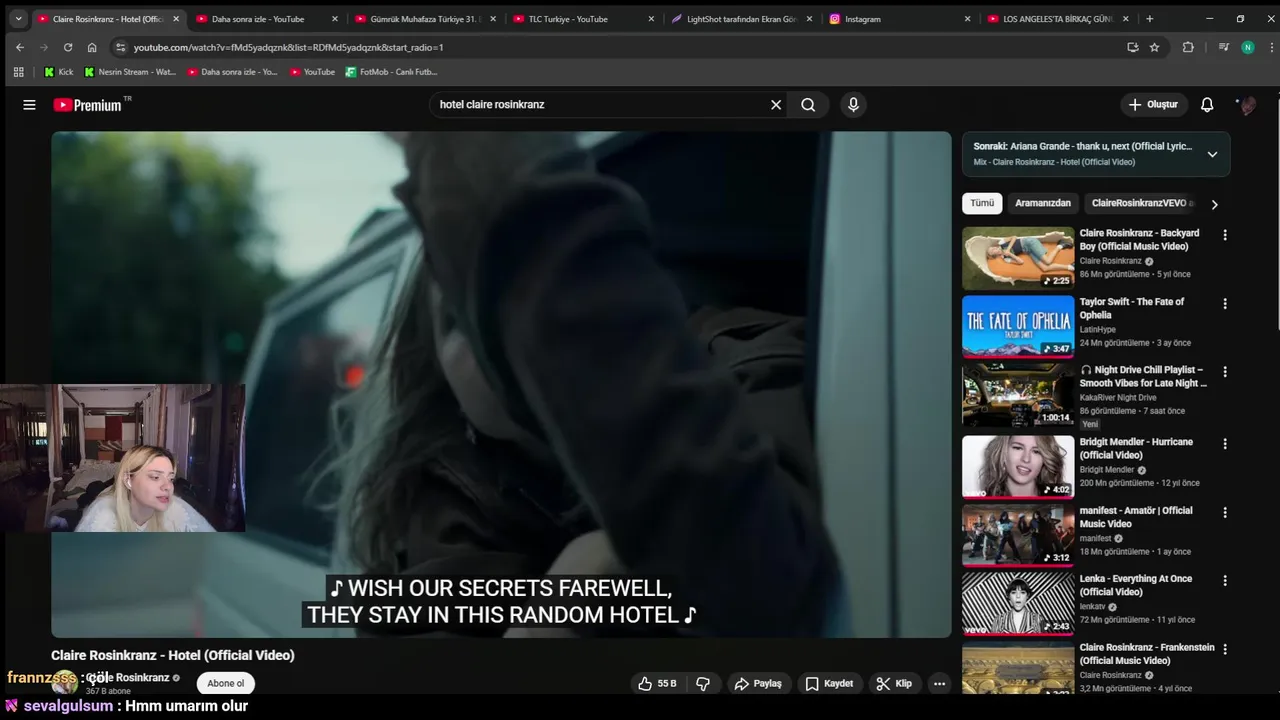Screen dimensions: 1280x720
Task: Click the YouTube search input field
Action: click(x=600, y=105)
